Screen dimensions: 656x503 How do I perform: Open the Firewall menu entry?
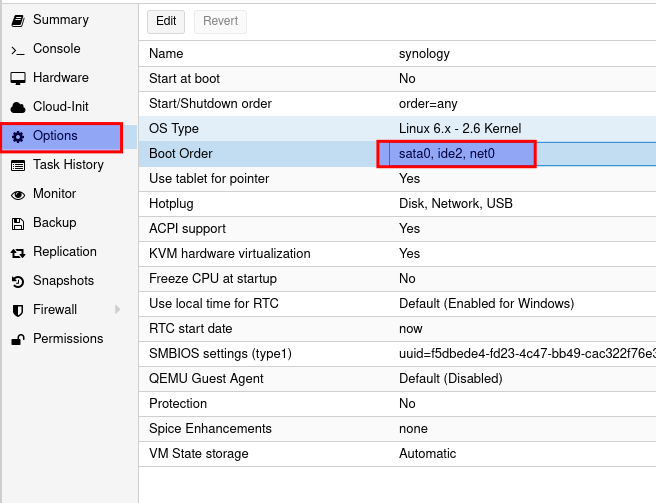pos(56,310)
